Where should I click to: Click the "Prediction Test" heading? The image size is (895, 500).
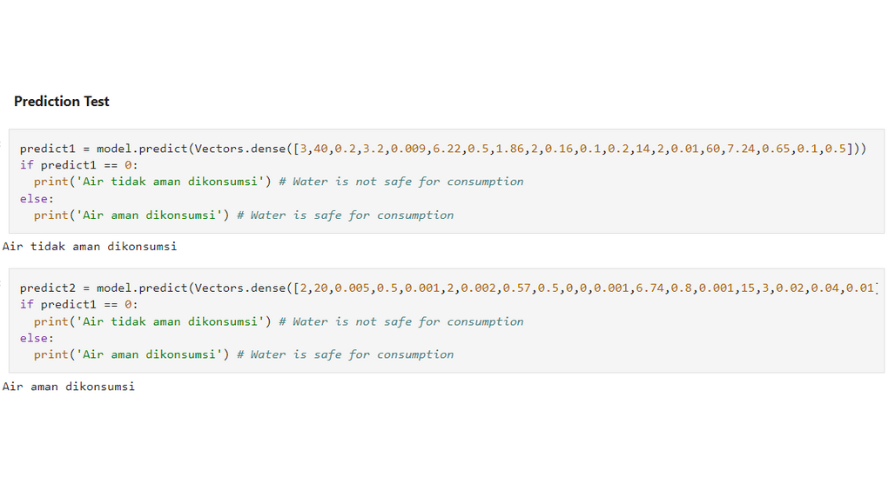62,101
